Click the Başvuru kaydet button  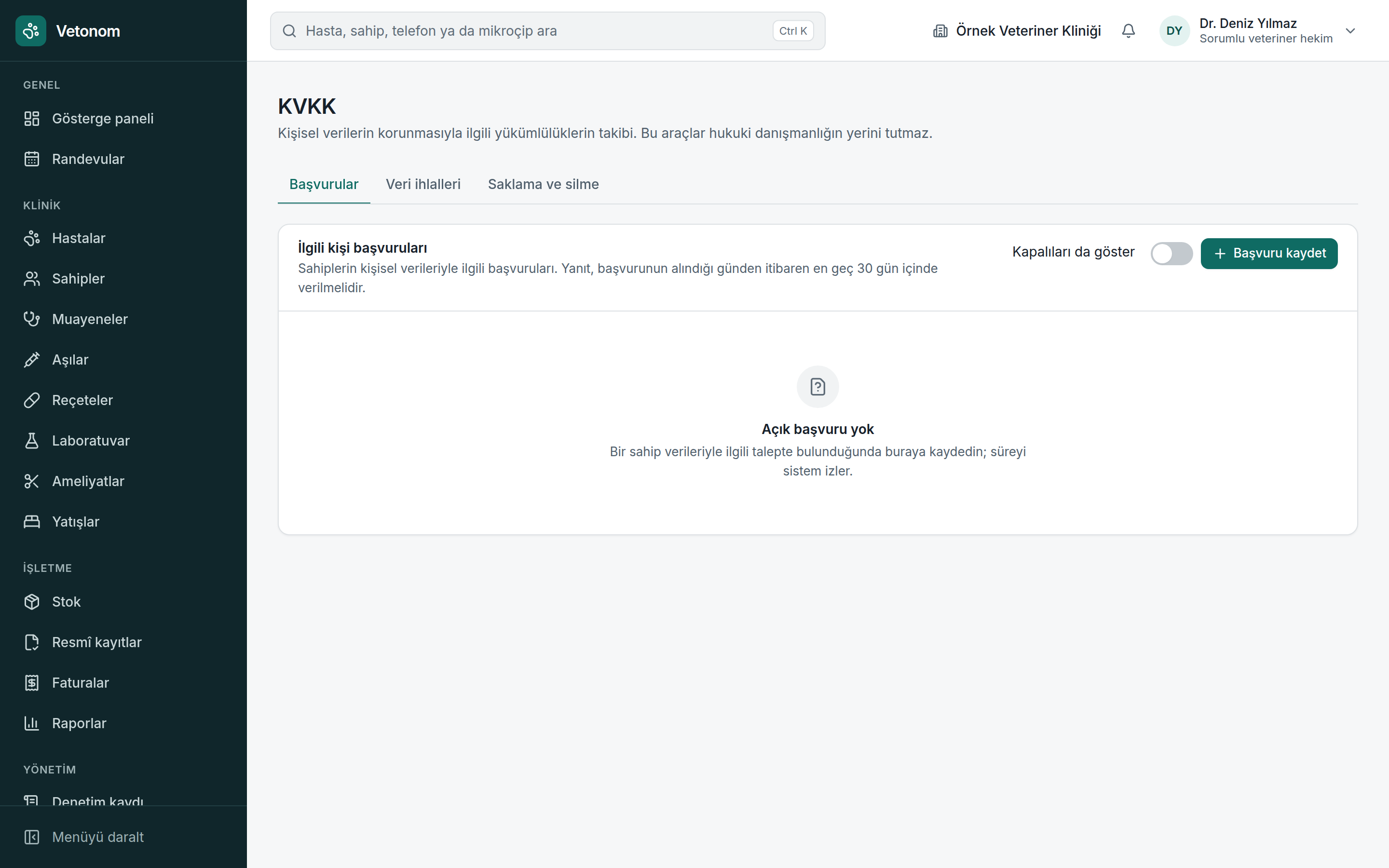coord(1269,253)
